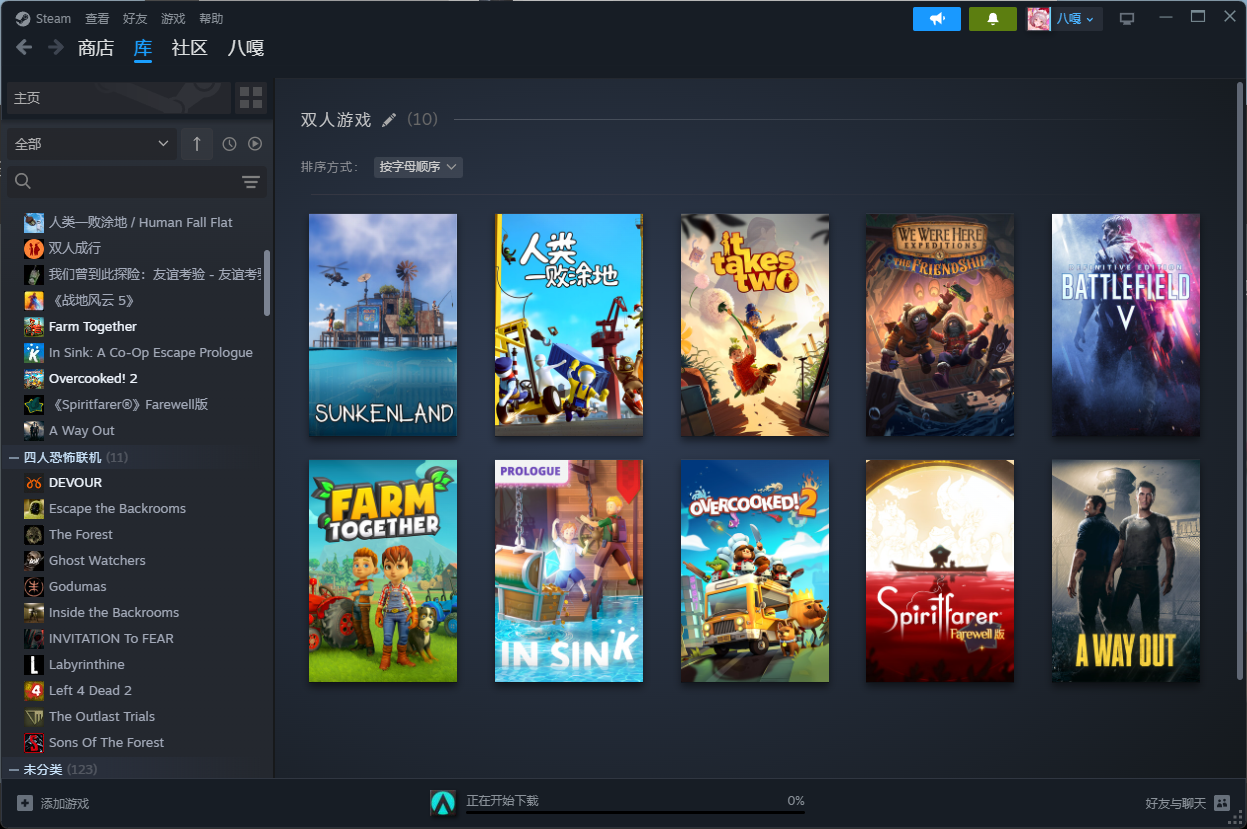Click the sidebar scrollbar handle

[267, 283]
